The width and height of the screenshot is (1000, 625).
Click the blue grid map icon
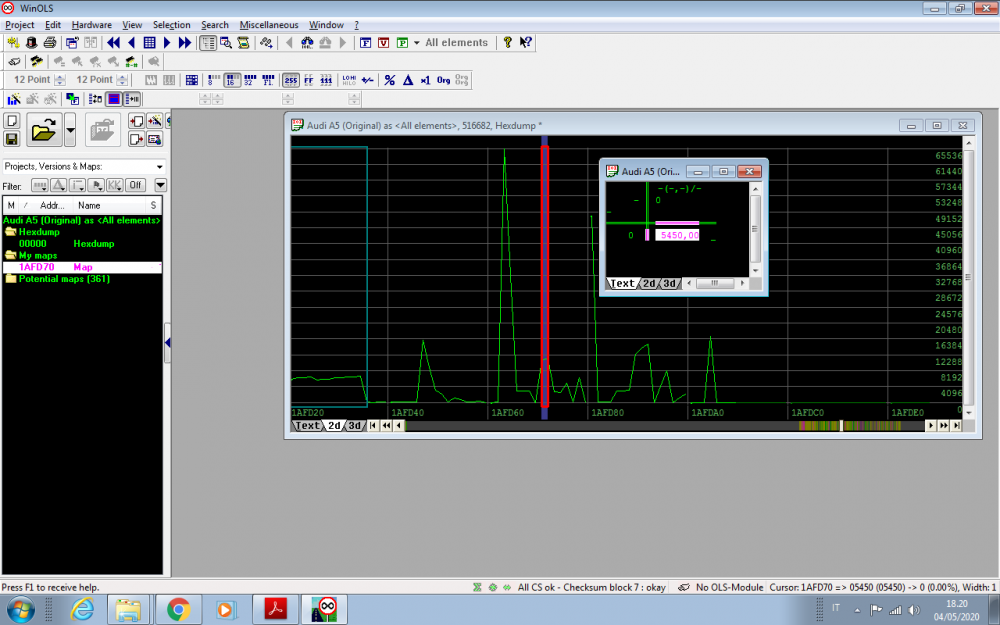tap(149, 43)
